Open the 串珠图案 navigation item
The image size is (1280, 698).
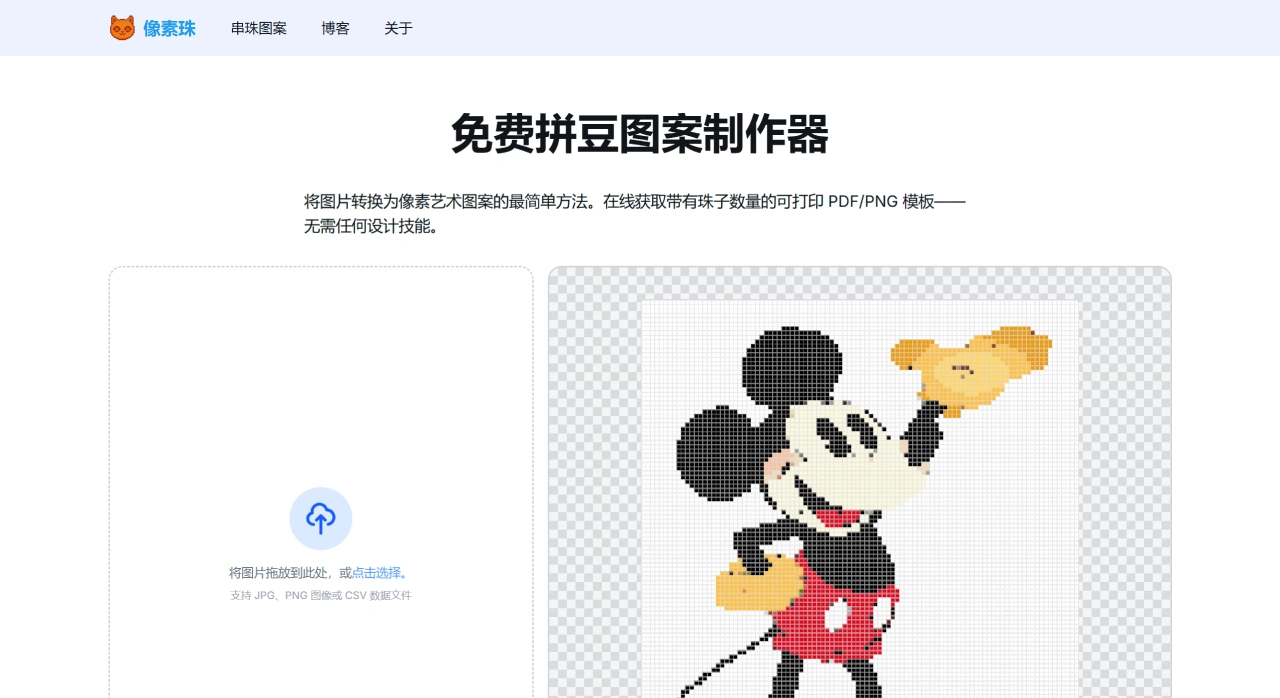[258, 28]
